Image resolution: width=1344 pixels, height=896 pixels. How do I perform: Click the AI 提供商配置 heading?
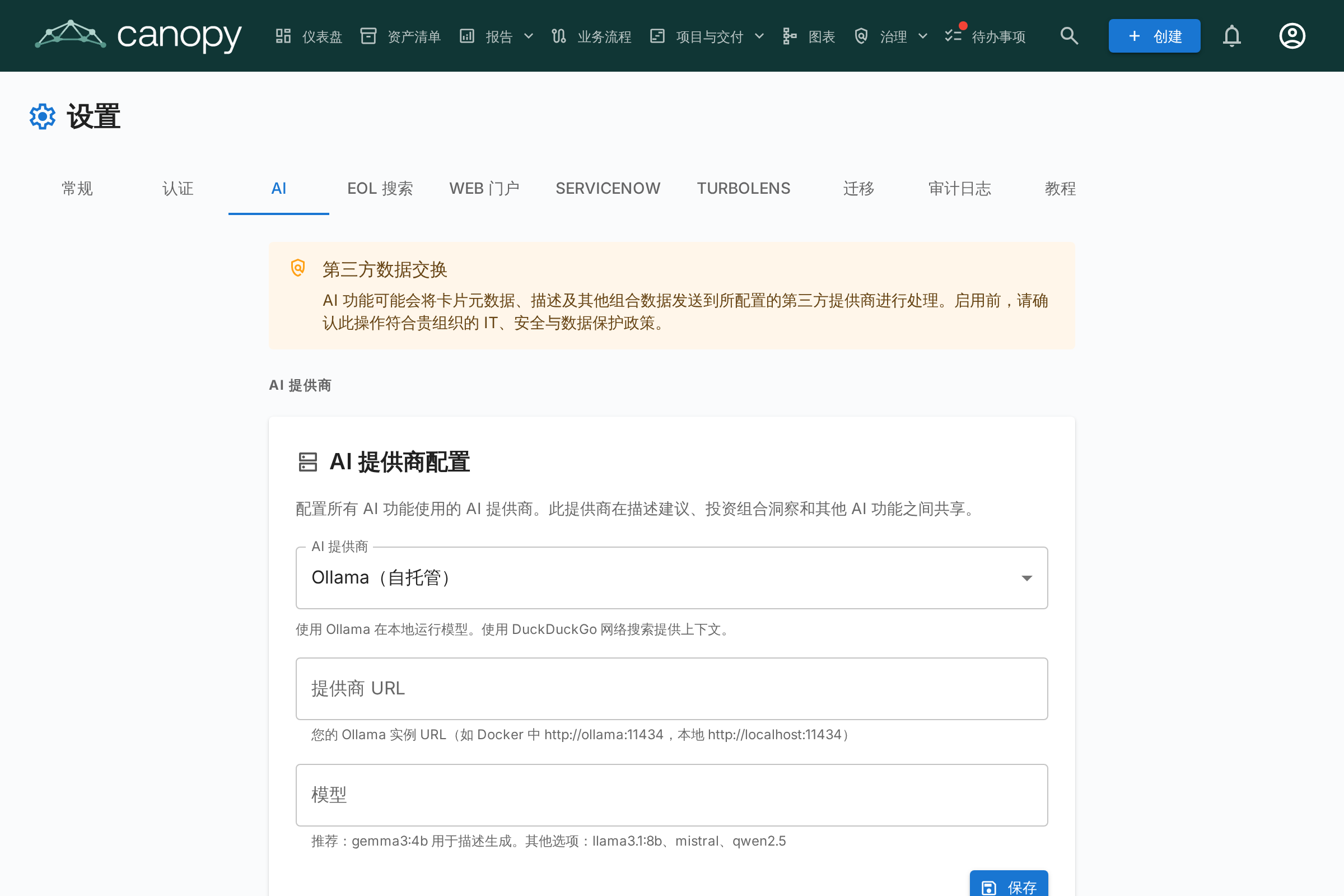click(399, 461)
